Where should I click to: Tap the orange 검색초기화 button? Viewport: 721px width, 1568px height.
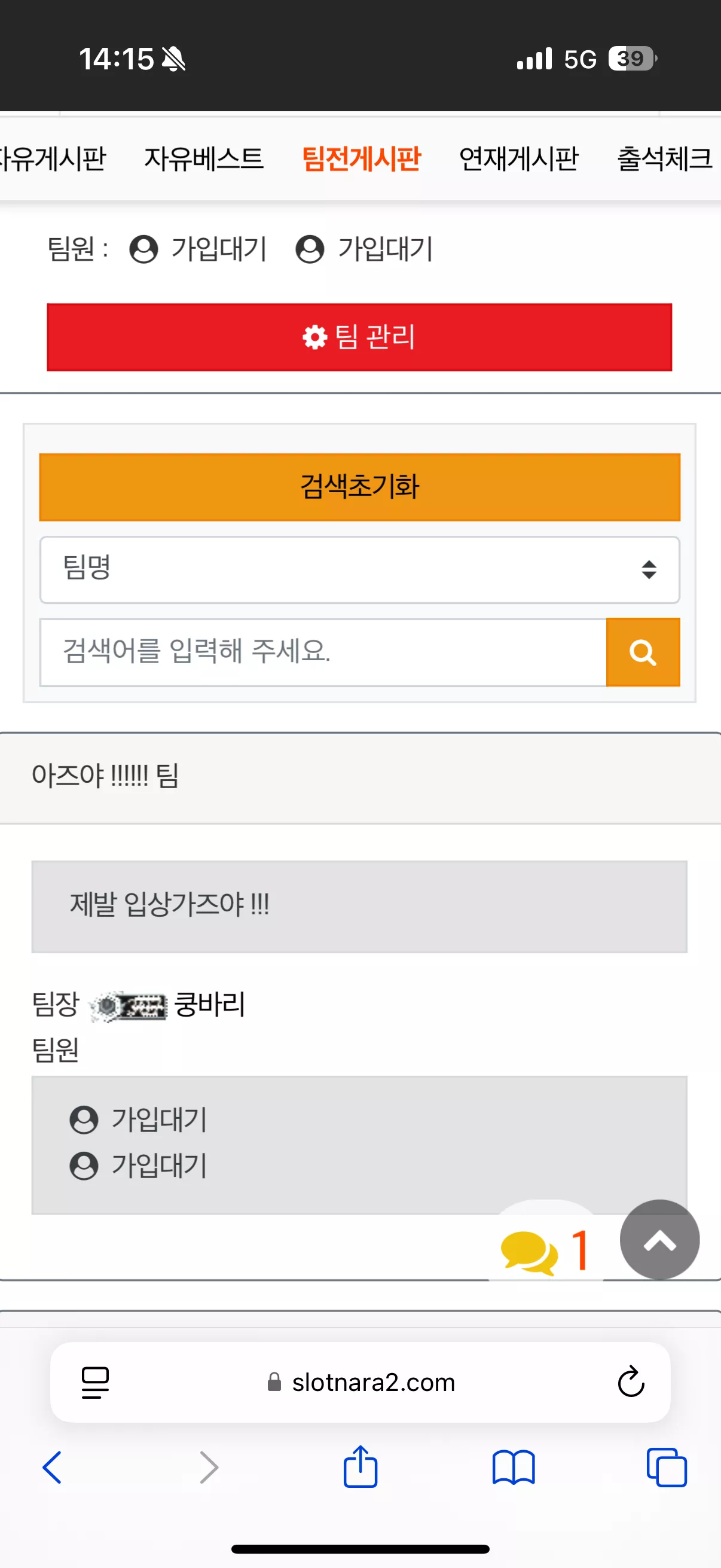pos(359,487)
